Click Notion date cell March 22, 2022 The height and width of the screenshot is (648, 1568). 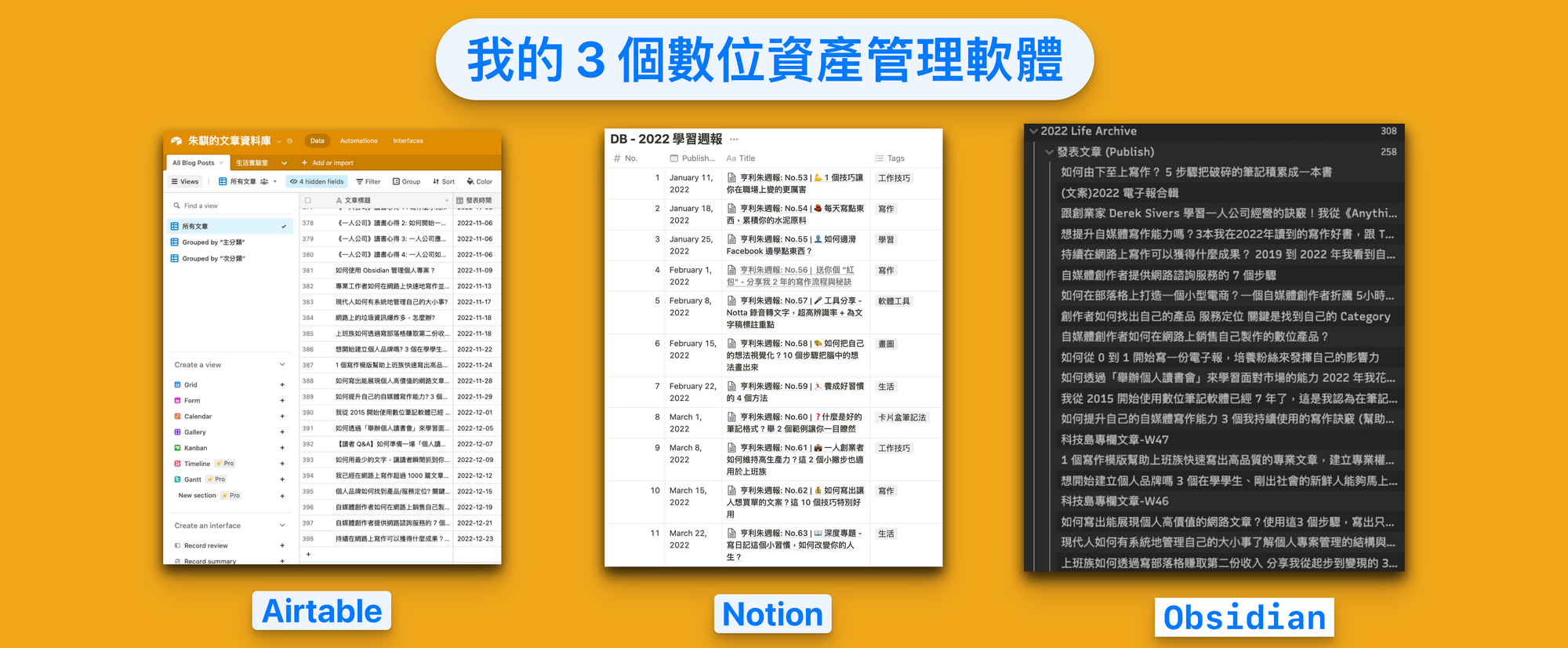(688, 539)
